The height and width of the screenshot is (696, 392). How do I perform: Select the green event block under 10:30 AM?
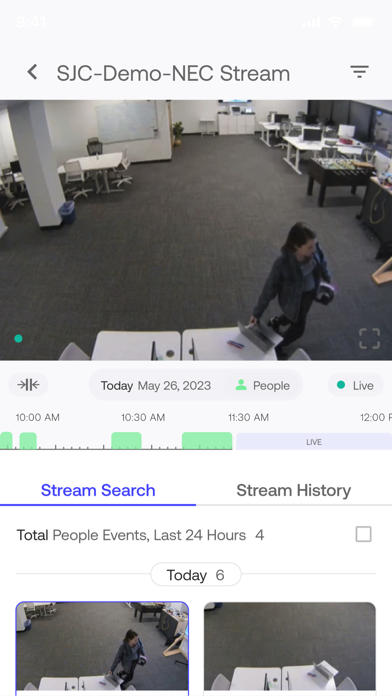(x=126, y=441)
